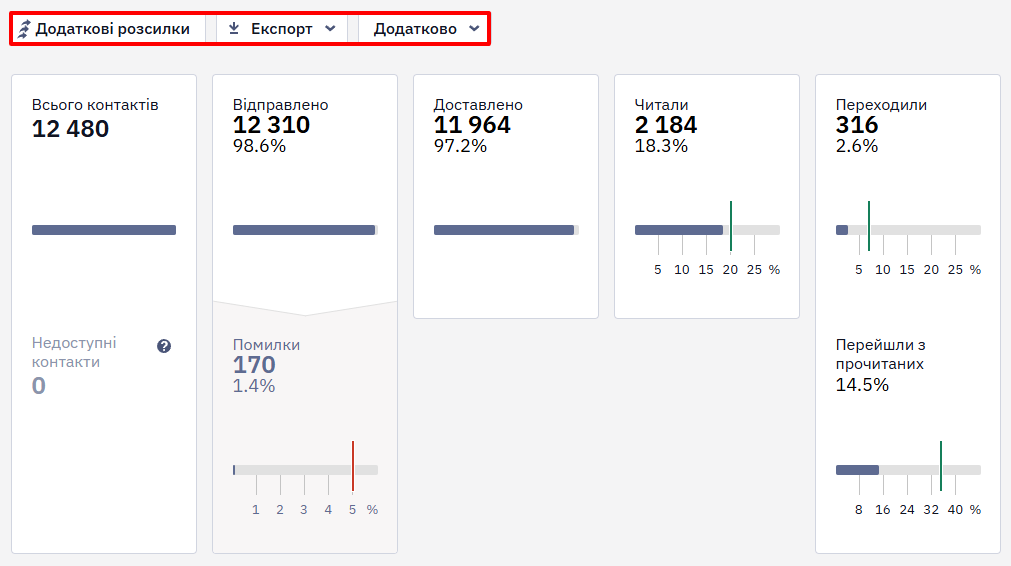Click the Додаткові розсилки arrows icon

[x=24, y=29]
